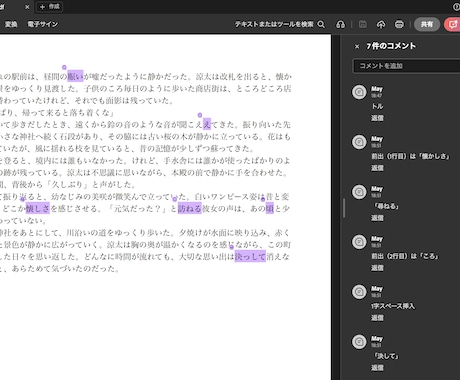Click note marker above highlighted 懐しさ
Viewport: 460px width, 380px height.
(x=22, y=199)
